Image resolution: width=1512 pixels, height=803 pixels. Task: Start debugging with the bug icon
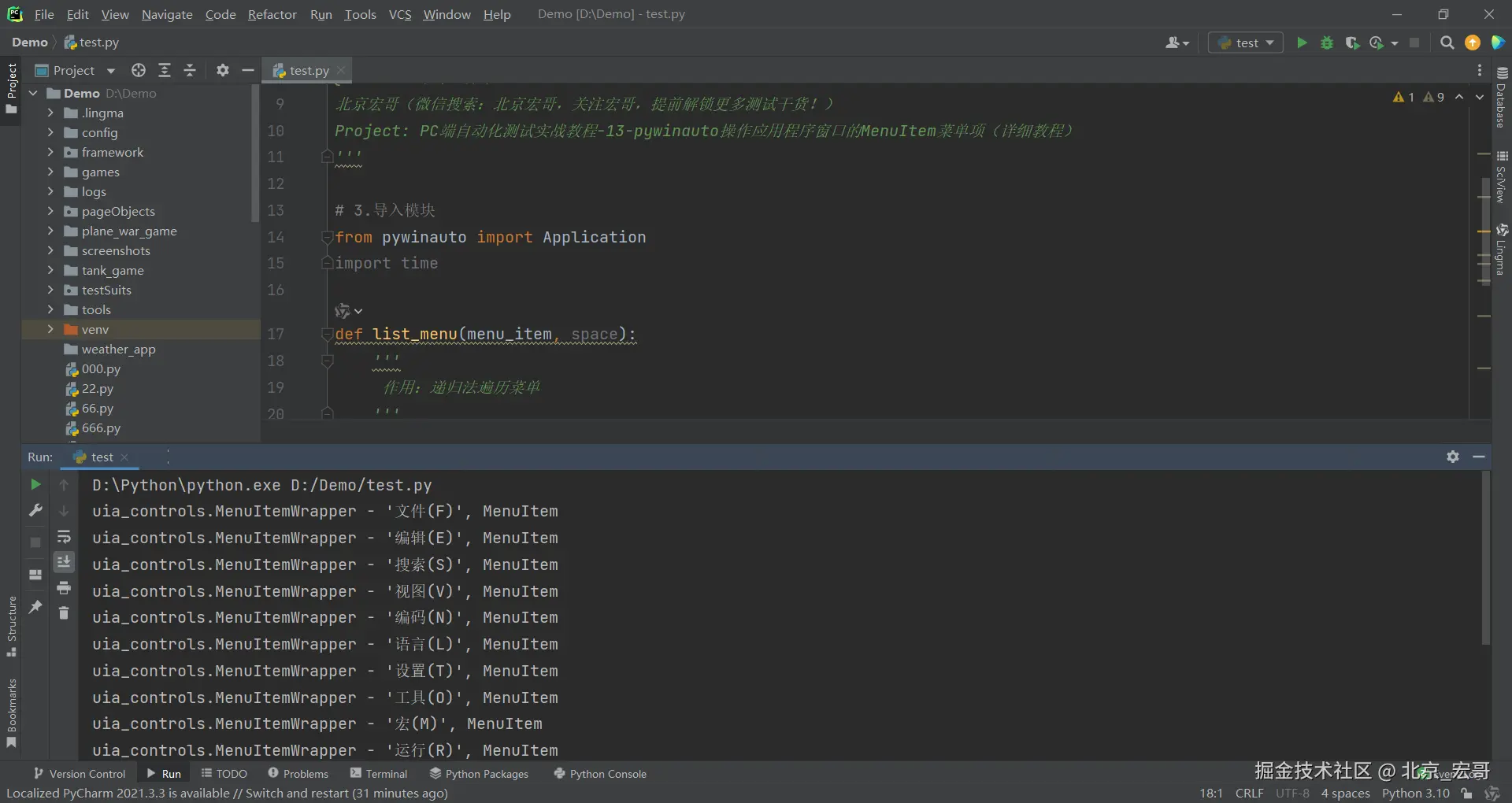[1327, 43]
